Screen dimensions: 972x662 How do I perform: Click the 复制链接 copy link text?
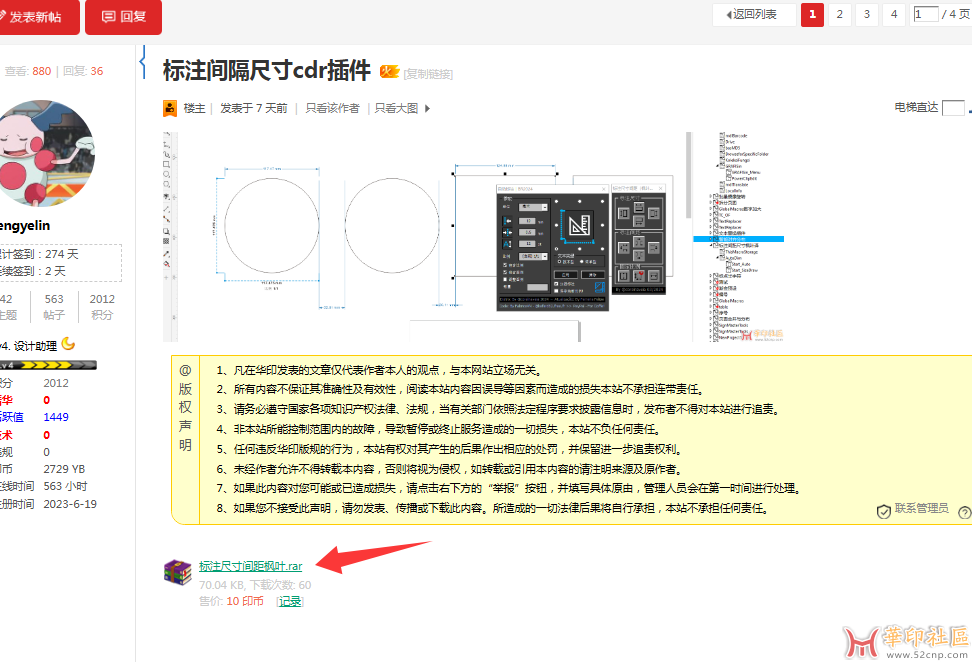(428, 74)
